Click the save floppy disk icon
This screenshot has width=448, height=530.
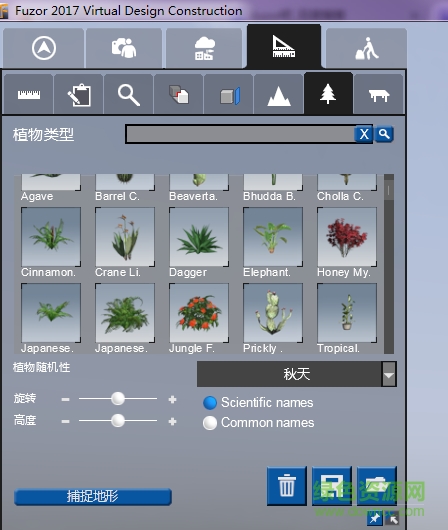click(332, 486)
